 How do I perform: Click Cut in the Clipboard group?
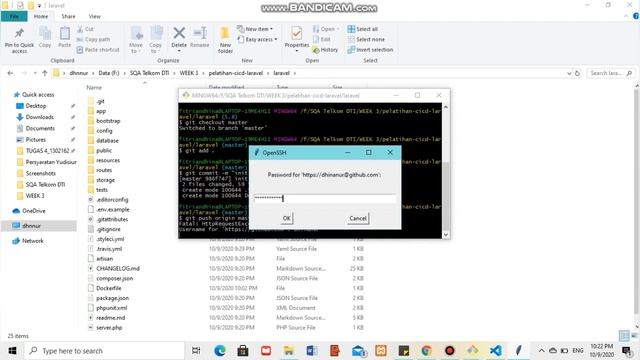pos(85,29)
